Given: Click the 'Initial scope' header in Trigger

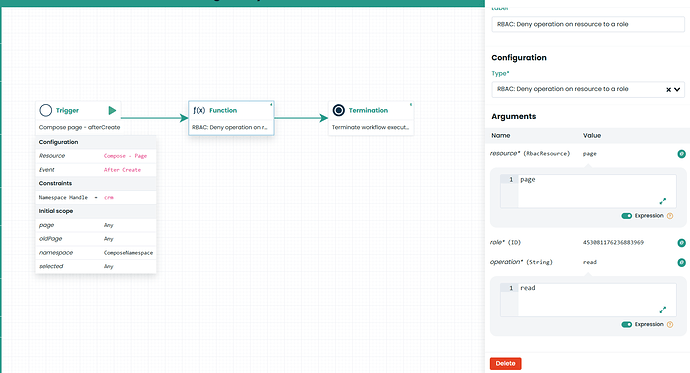Looking at the screenshot, I should click(56, 211).
